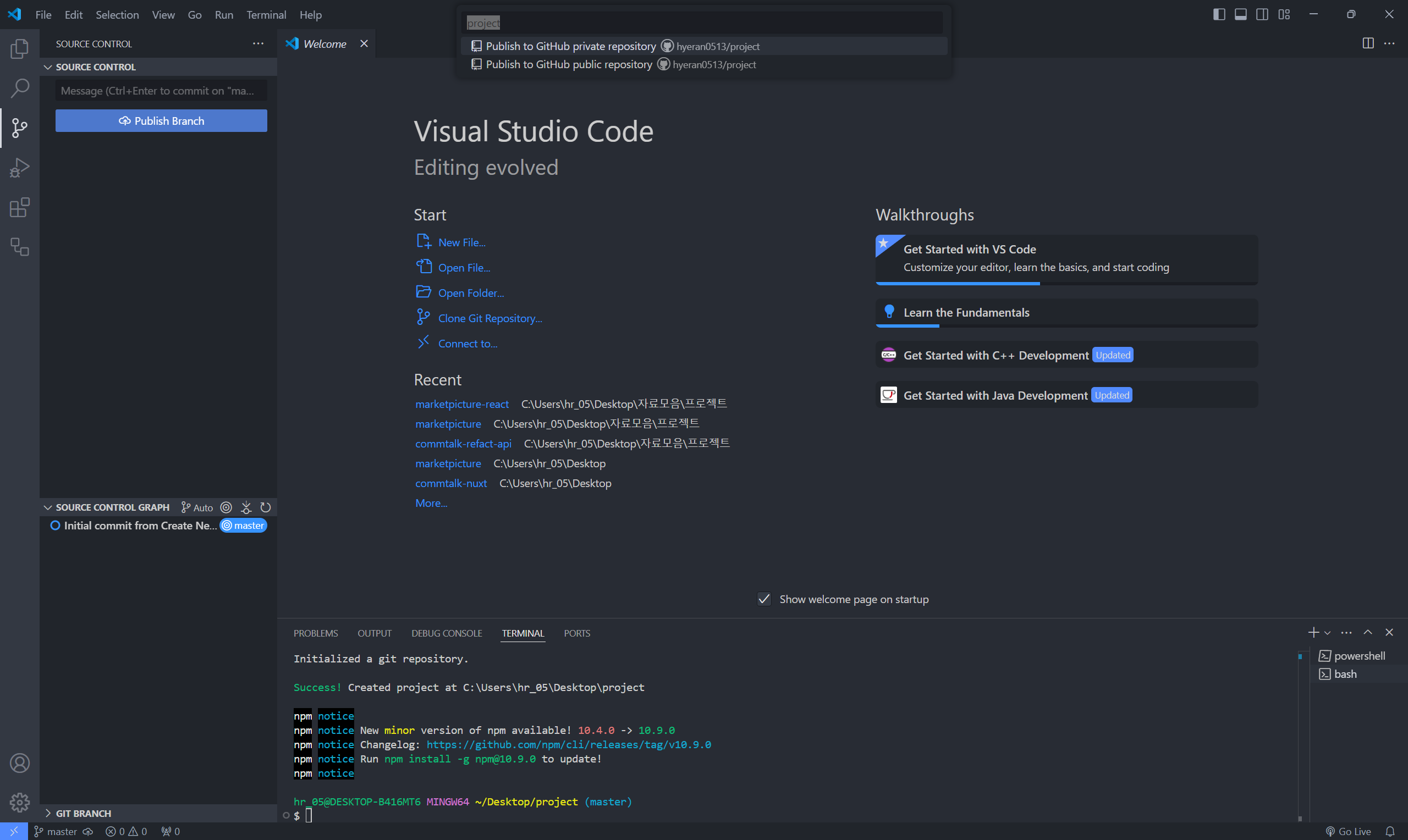
Task: Click the down-arrow icon in Source Control Graph header
Action: click(246, 507)
